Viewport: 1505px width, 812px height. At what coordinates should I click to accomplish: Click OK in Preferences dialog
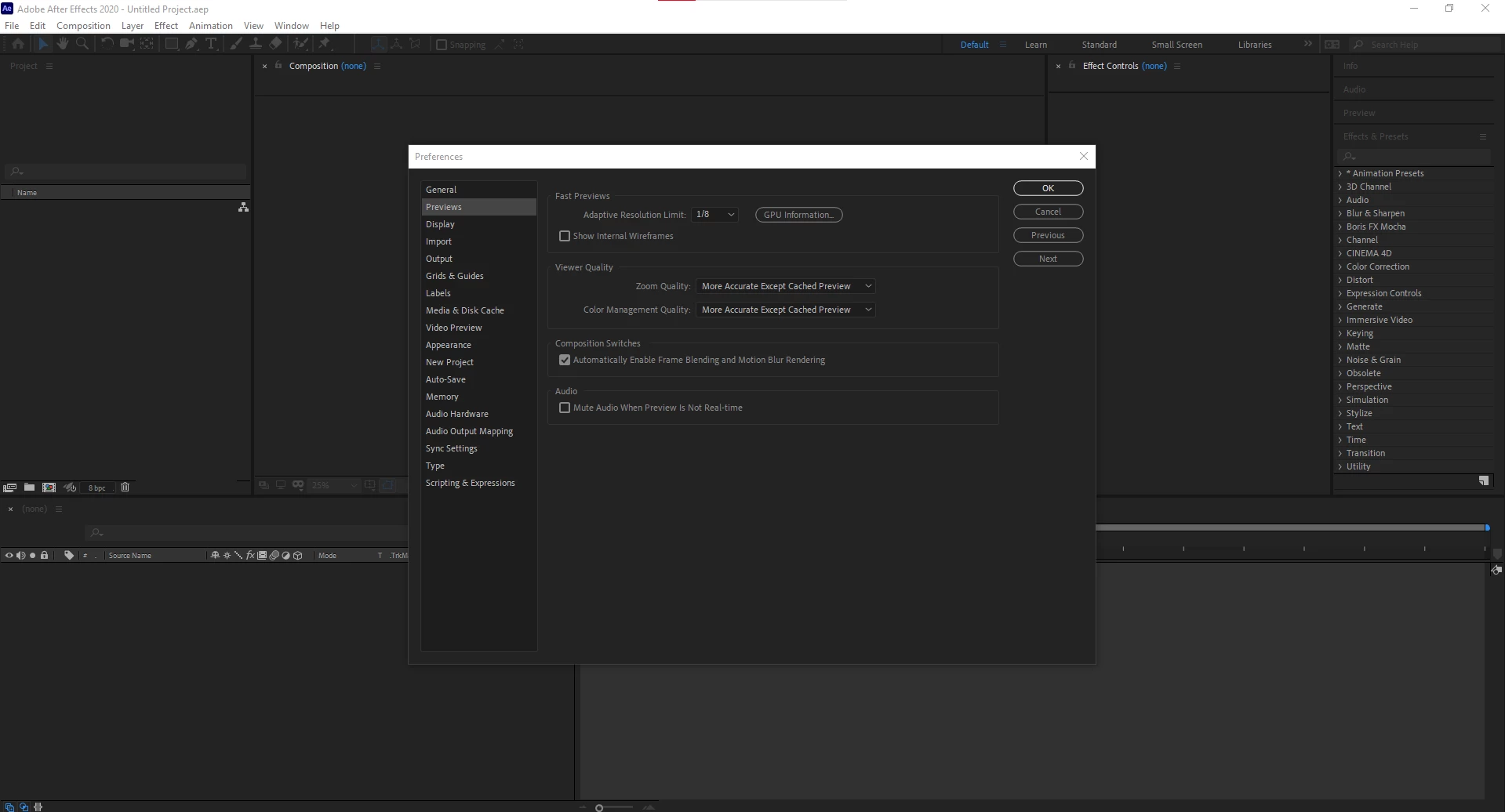tap(1048, 188)
